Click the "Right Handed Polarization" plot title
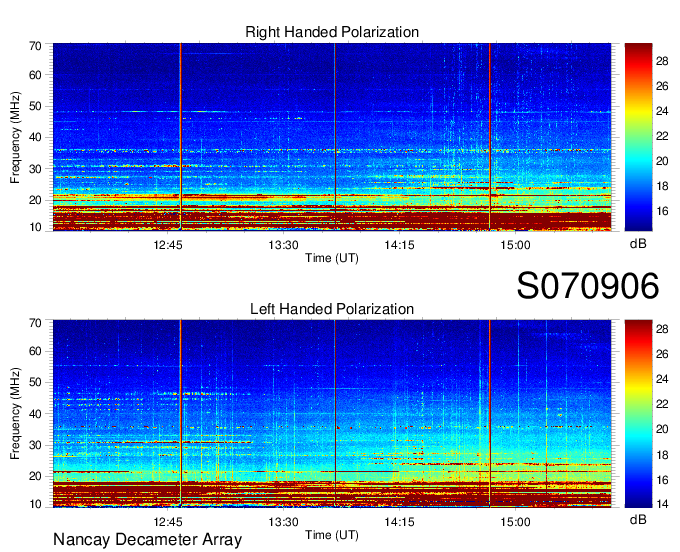680x552 pixels. tap(332, 32)
